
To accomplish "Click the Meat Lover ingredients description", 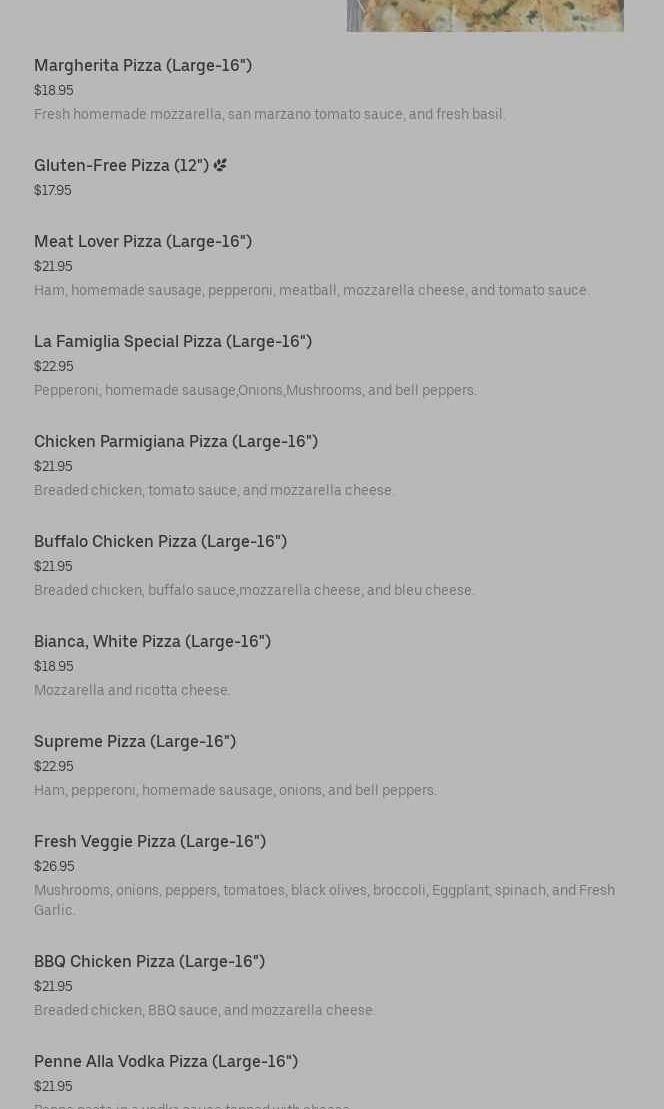I will tap(312, 291).
